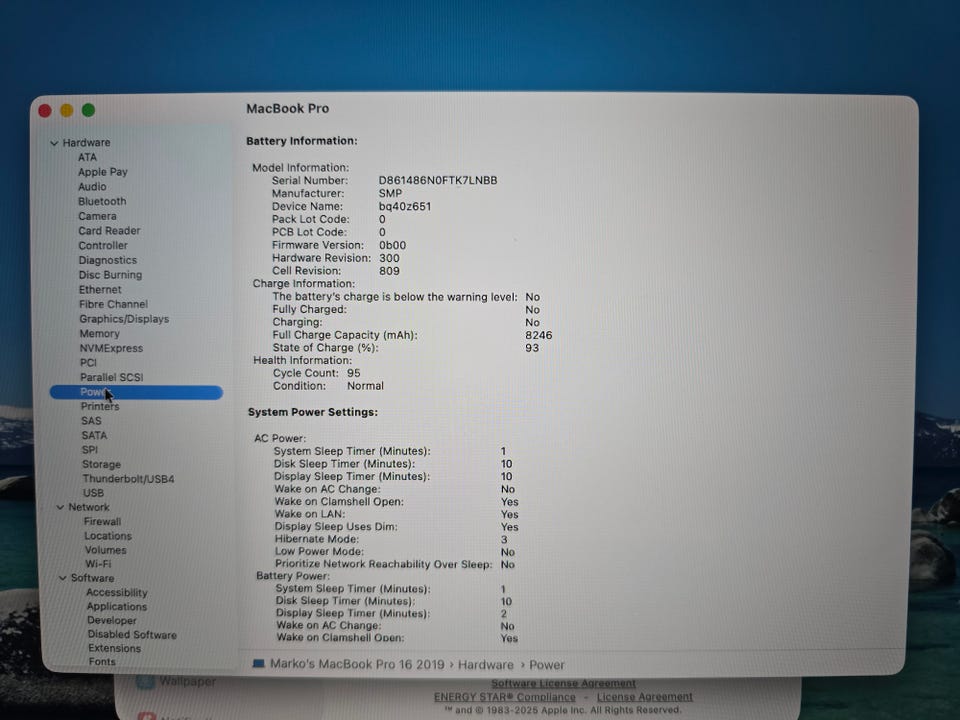Select Extensions under Software
The image size is (960, 720).
[114, 648]
